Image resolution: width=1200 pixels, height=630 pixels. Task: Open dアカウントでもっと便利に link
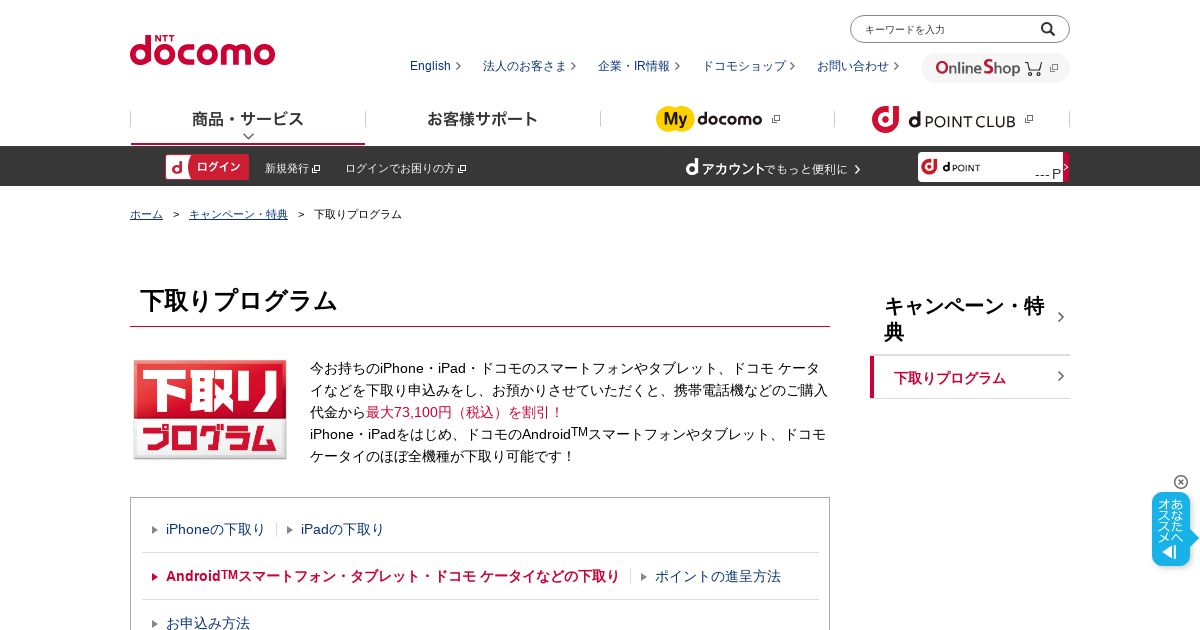(773, 168)
